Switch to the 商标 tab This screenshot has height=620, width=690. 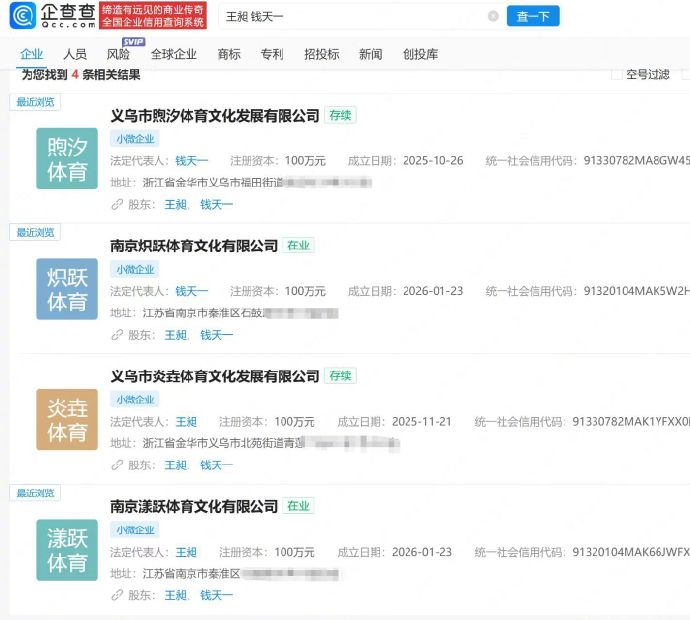click(229, 54)
